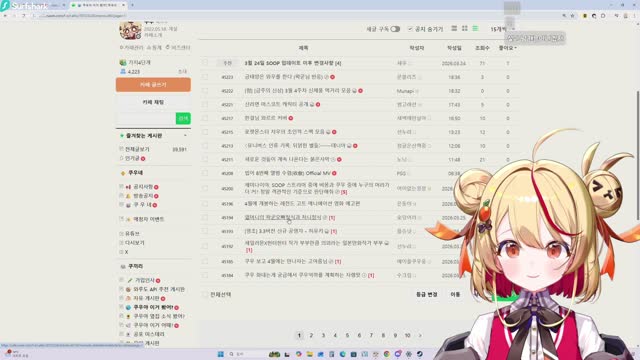Click the browser zoom magnifier icon

tap(564, 16)
